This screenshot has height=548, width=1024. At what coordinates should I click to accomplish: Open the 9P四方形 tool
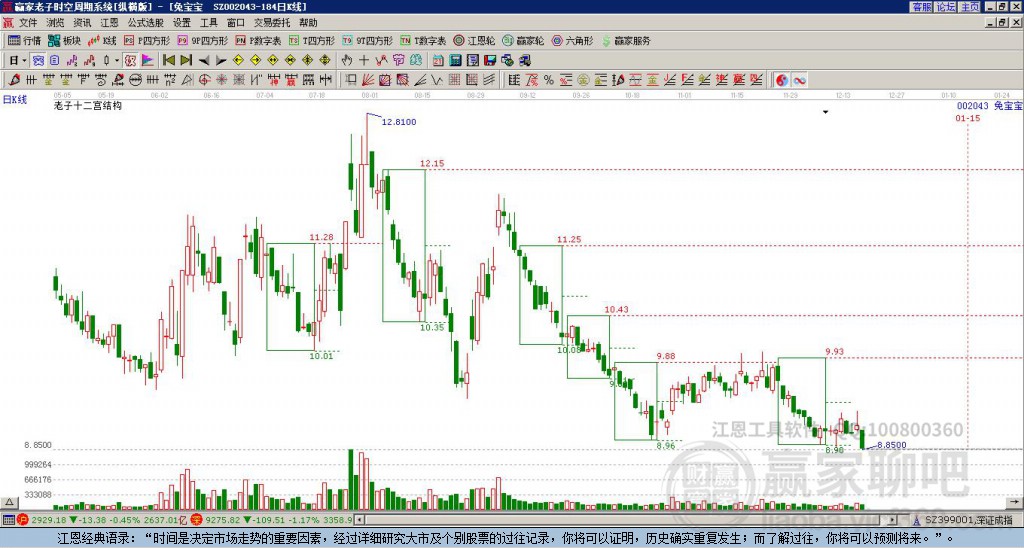pyautogui.click(x=202, y=40)
